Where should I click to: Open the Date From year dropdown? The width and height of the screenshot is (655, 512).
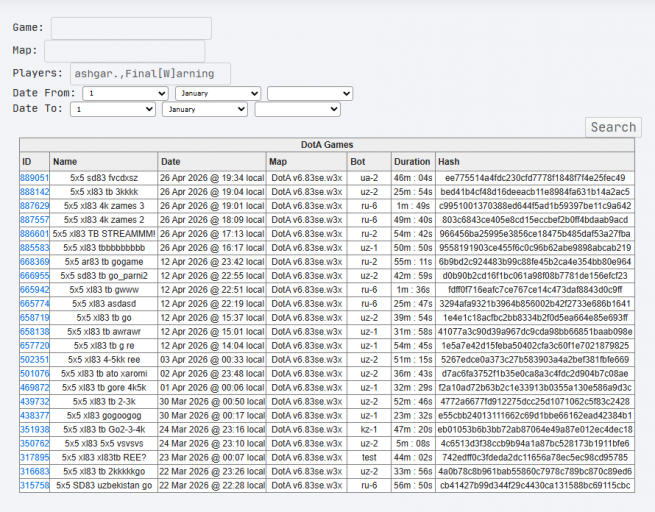(310, 93)
